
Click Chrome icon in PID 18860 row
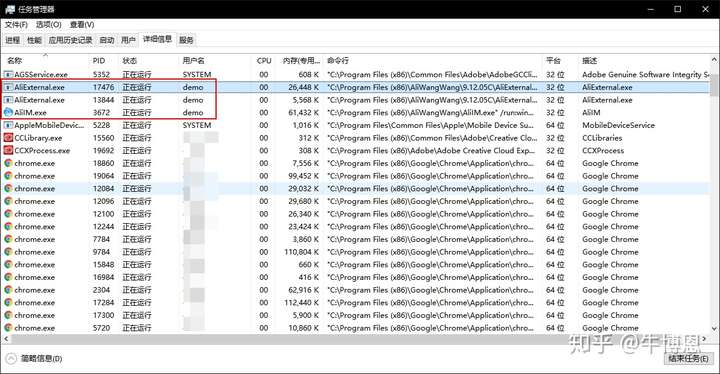(x=8, y=163)
